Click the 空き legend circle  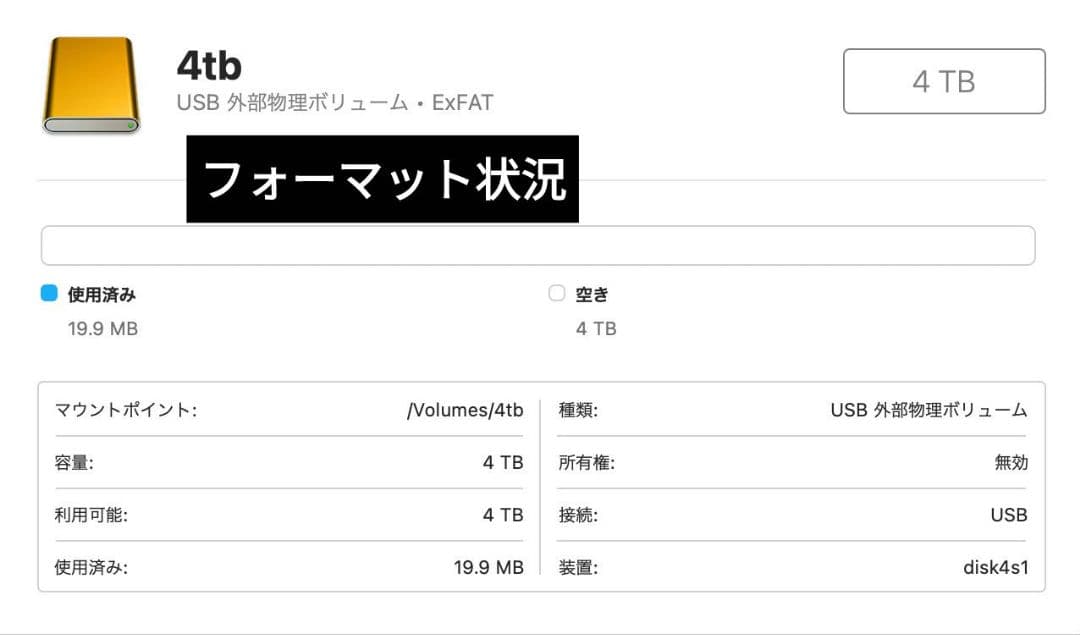point(556,291)
